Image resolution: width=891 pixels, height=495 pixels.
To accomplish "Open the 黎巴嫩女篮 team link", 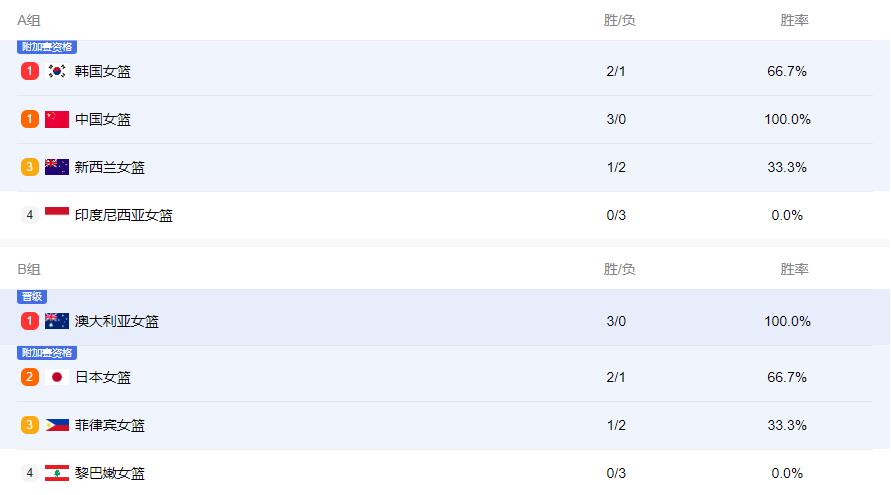I will 110,473.
